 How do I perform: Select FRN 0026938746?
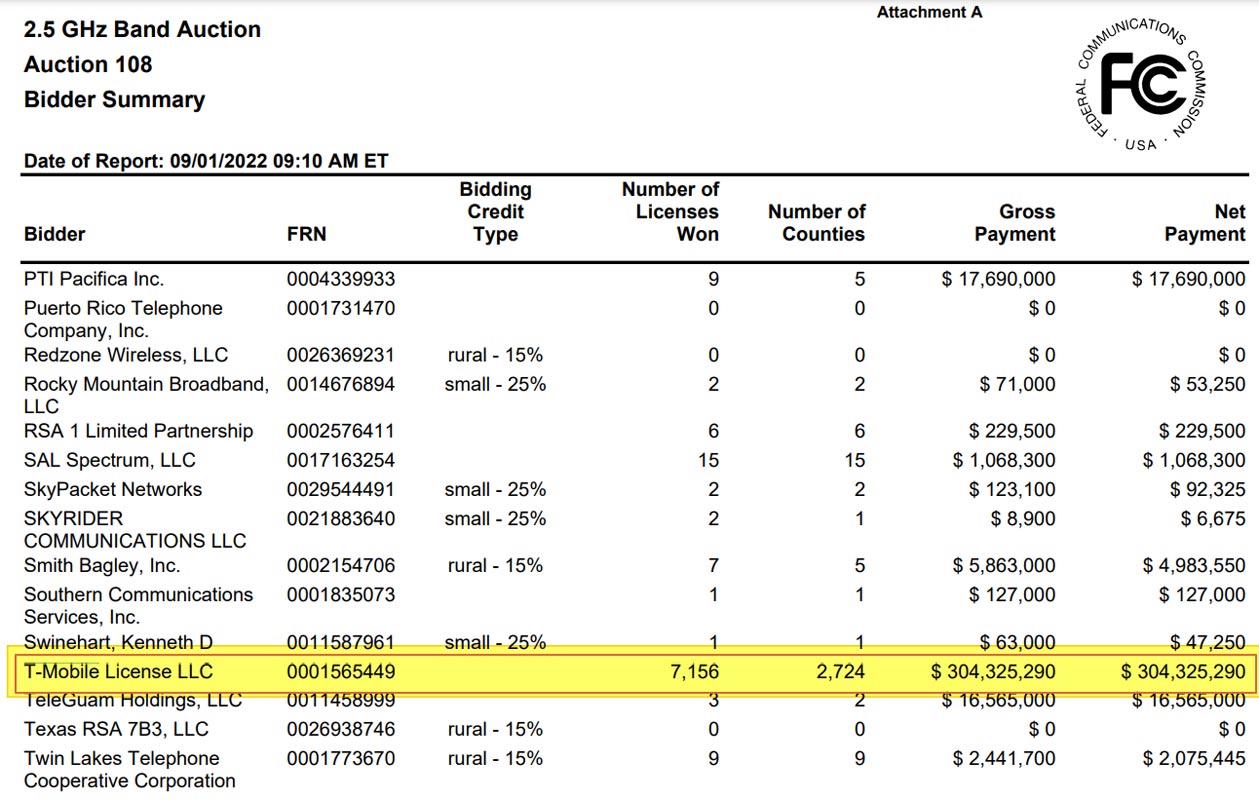(x=341, y=729)
